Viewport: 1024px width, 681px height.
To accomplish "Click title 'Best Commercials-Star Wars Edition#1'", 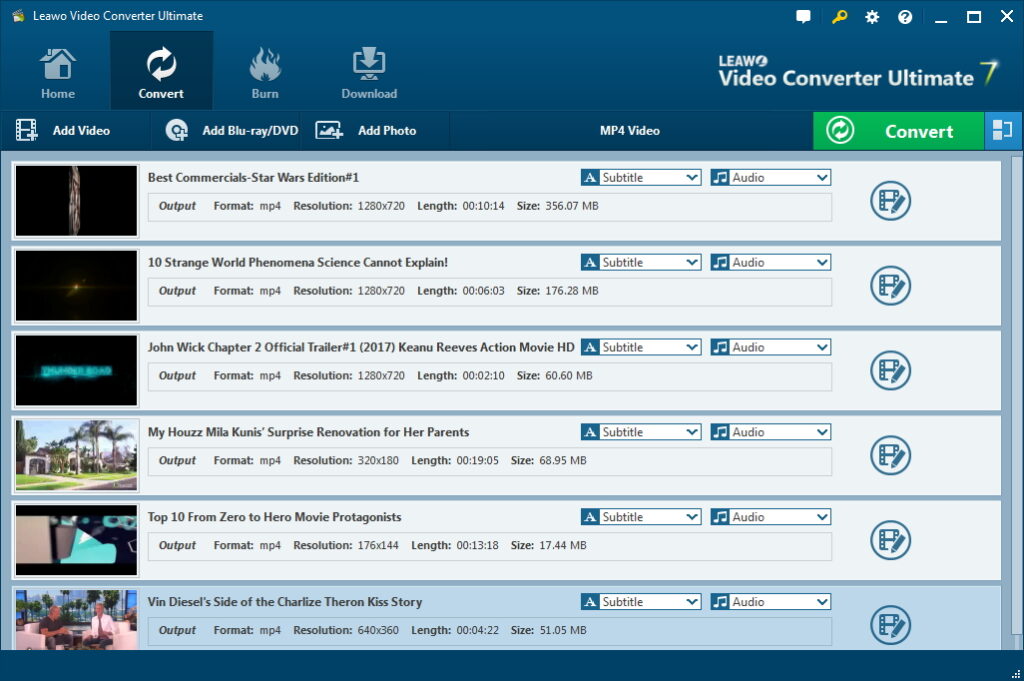I will pyautogui.click(x=253, y=178).
